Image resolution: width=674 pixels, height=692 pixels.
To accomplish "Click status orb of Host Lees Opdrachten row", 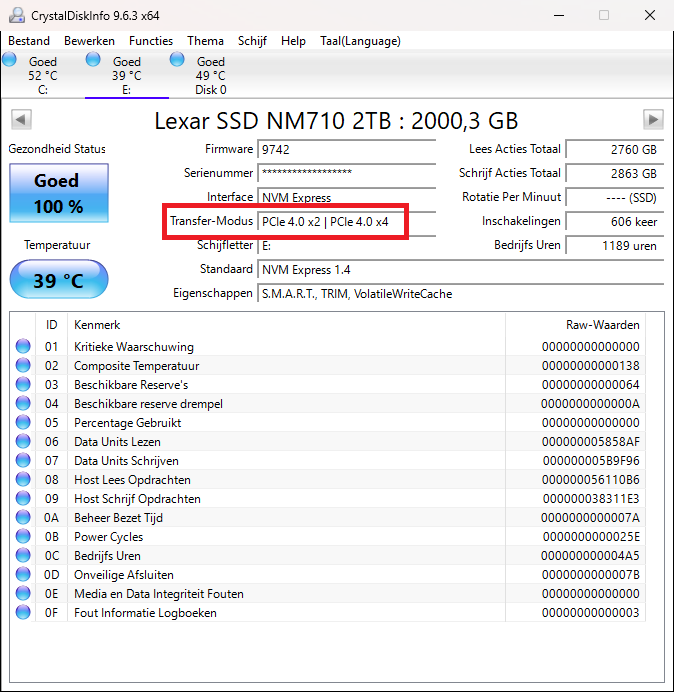I will pos(23,479).
